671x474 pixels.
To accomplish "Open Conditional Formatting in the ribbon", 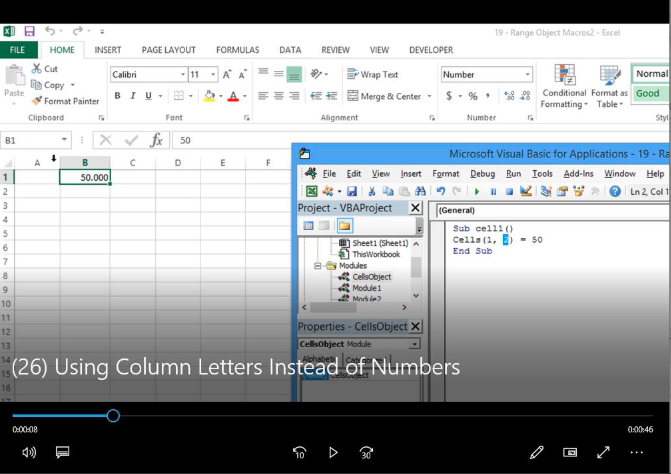I will click(564, 86).
